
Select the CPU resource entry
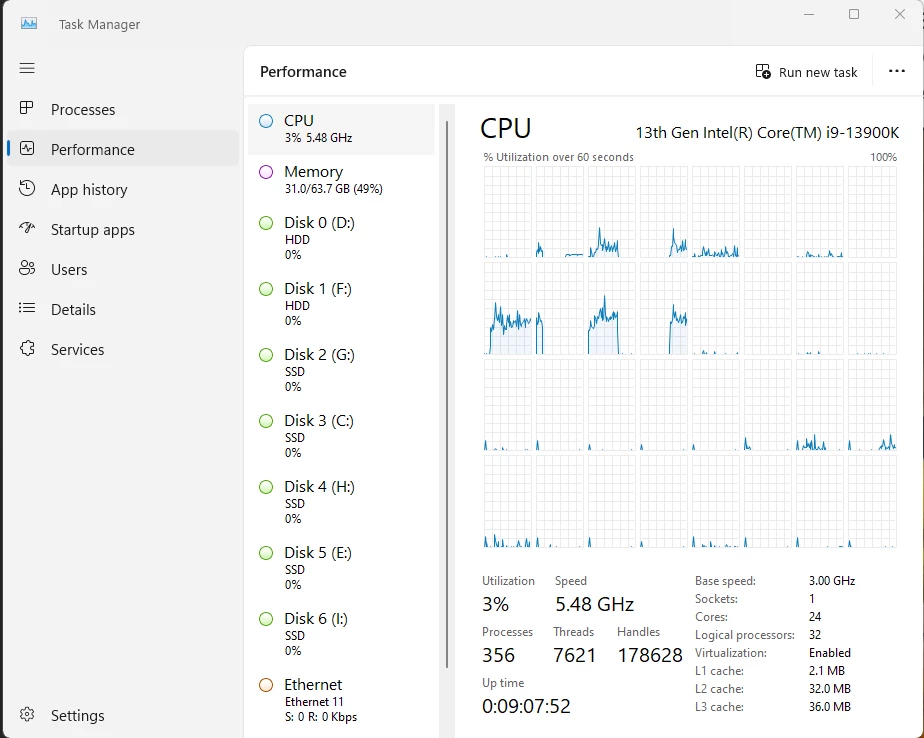pyautogui.click(x=341, y=129)
